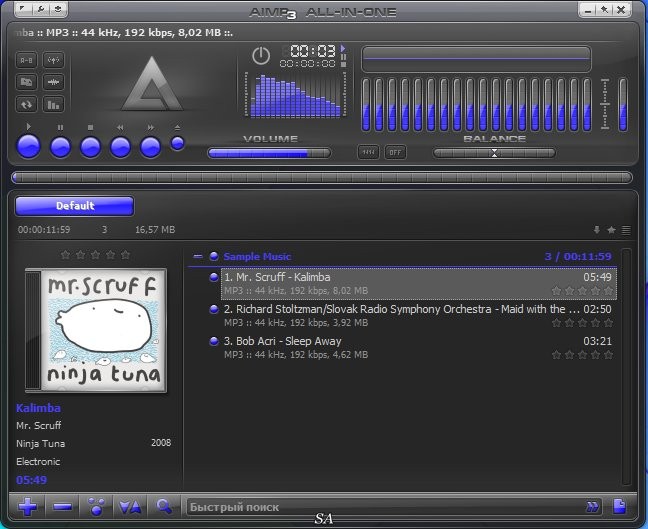This screenshot has width=648, height=529.
Task: Adjust the preamp slider at far right
Action: (x=623, y=105)
